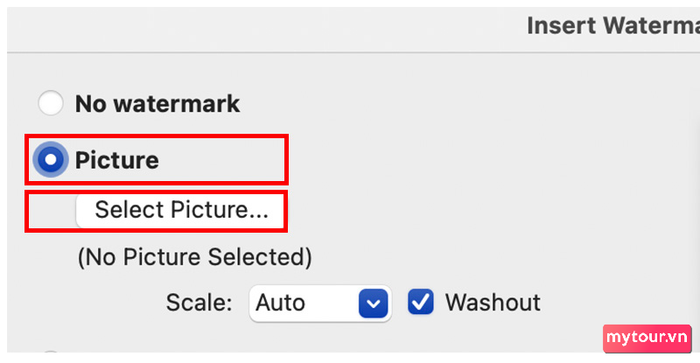Toggle the Washout checkbox
700x363 pixels.
[x=421, y=302]
